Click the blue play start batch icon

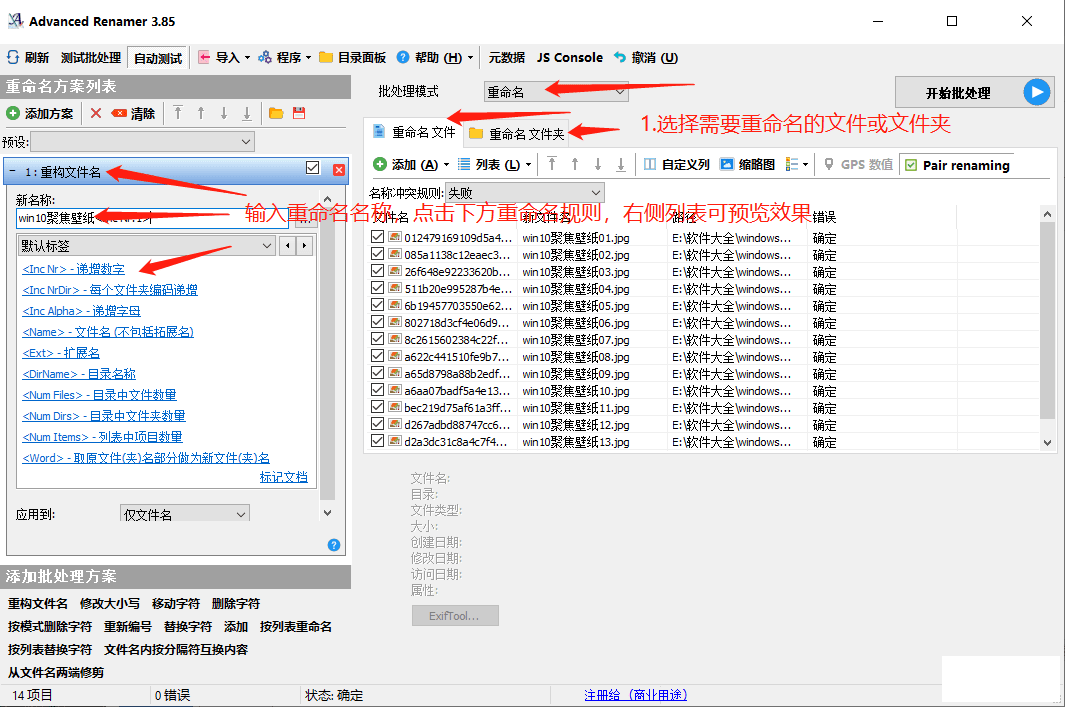pyautogui.click(x=1036, y=92)
